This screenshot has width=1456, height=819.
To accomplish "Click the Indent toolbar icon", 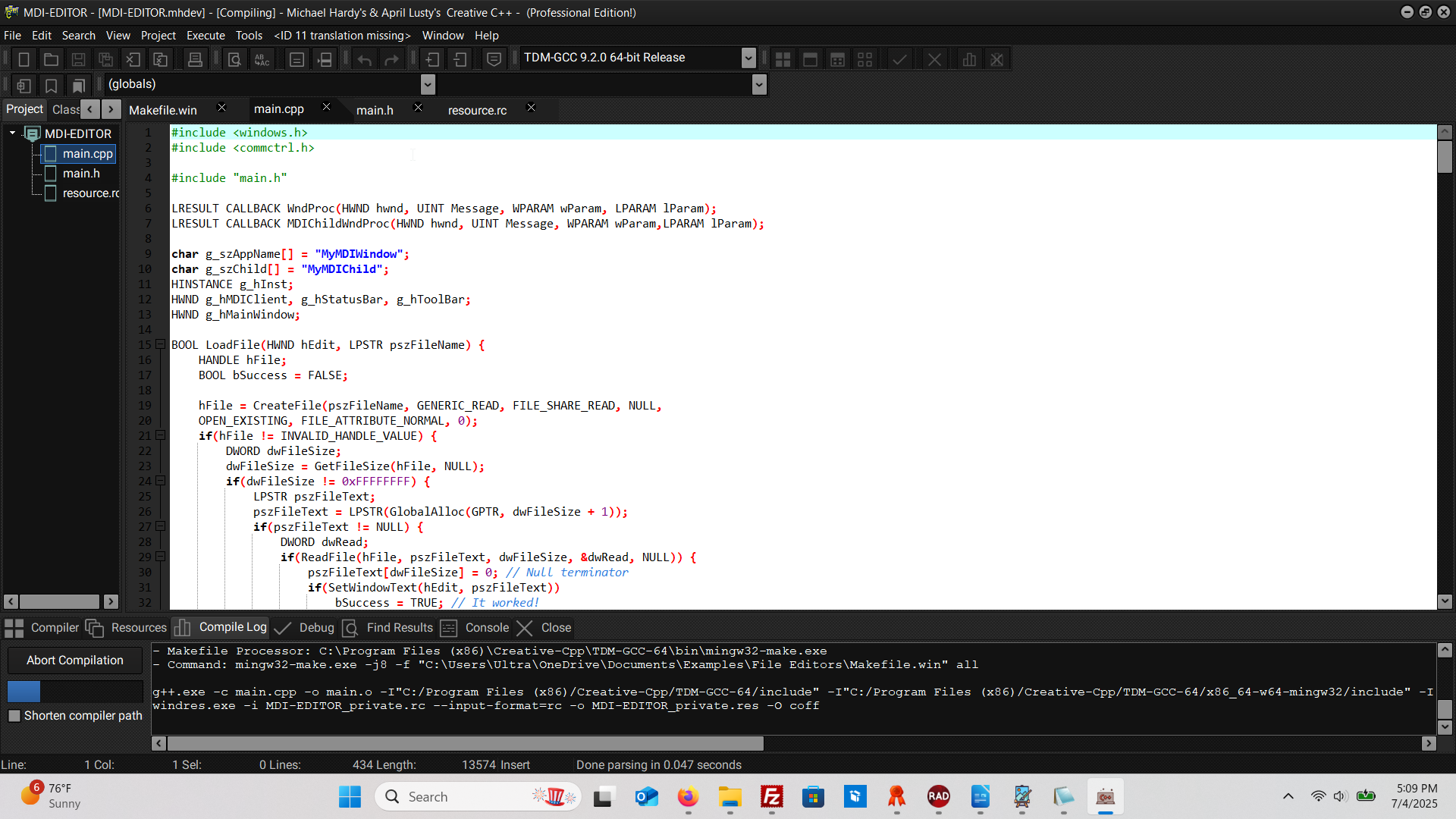I will 432,59.
